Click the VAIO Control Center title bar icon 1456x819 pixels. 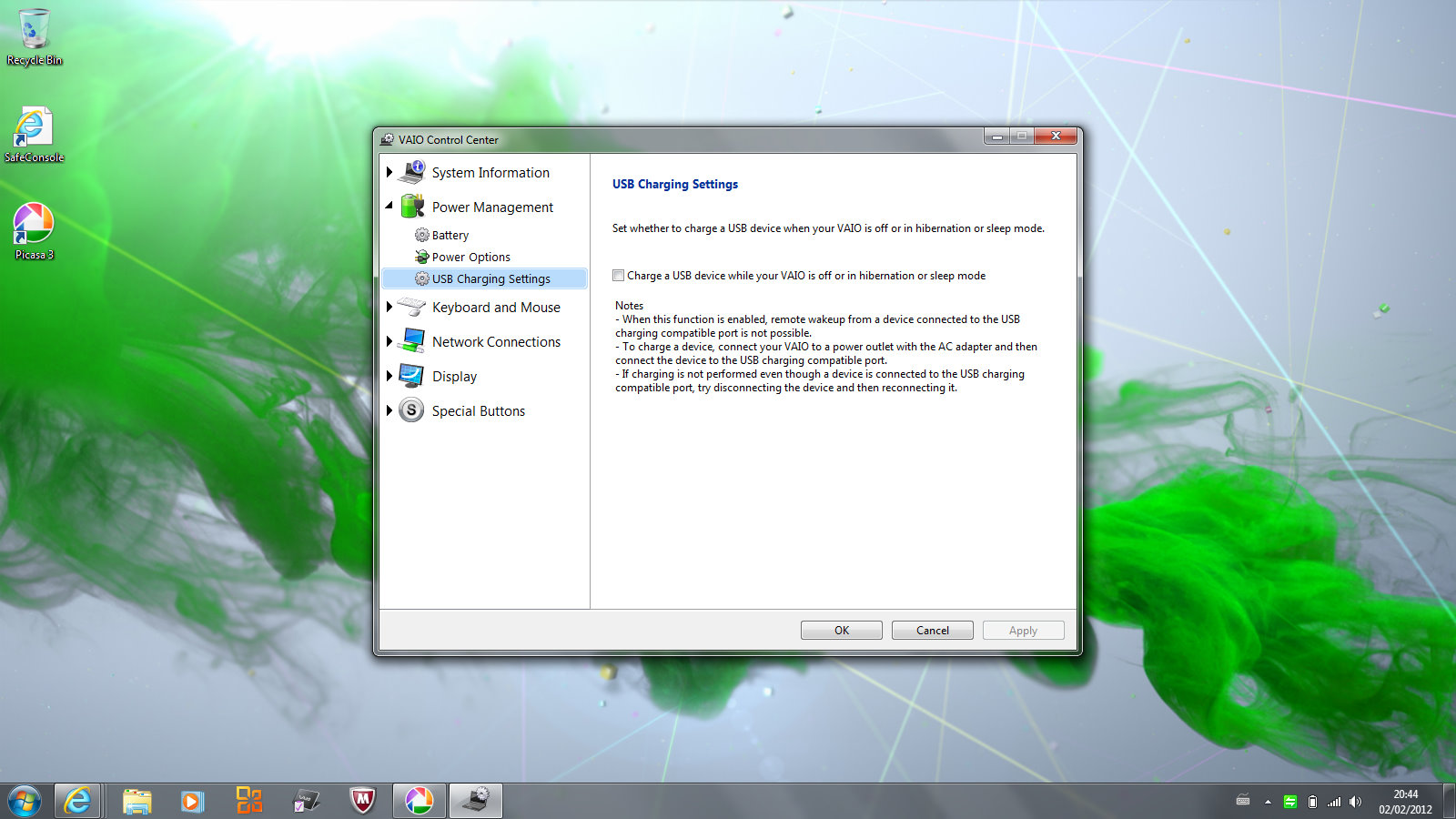tap(388, 139)
